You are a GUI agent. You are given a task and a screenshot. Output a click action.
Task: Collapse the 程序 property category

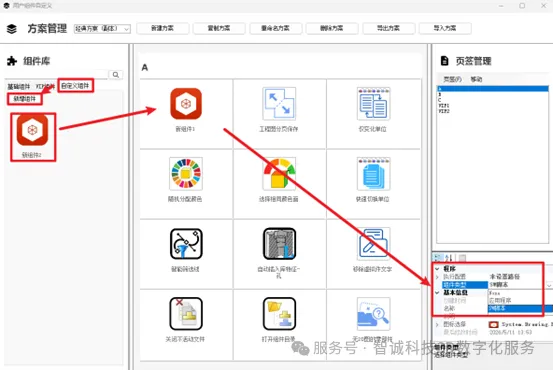click(x=437, y=269)
